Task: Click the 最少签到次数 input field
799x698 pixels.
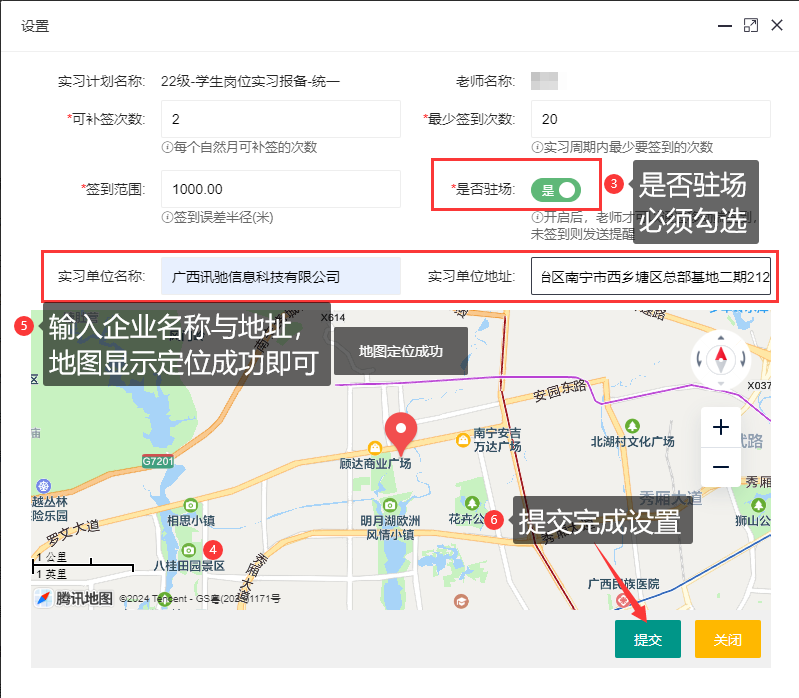Action: click(651, 119)
